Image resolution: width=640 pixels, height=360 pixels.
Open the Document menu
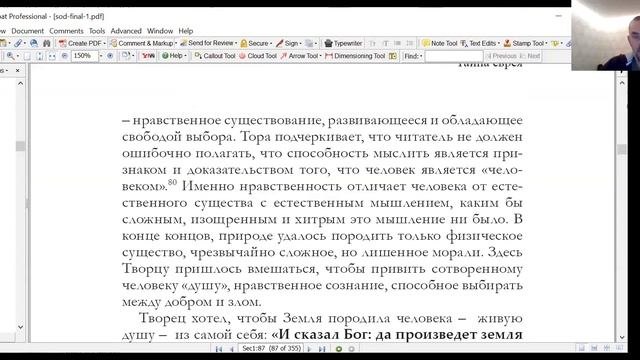27,31
